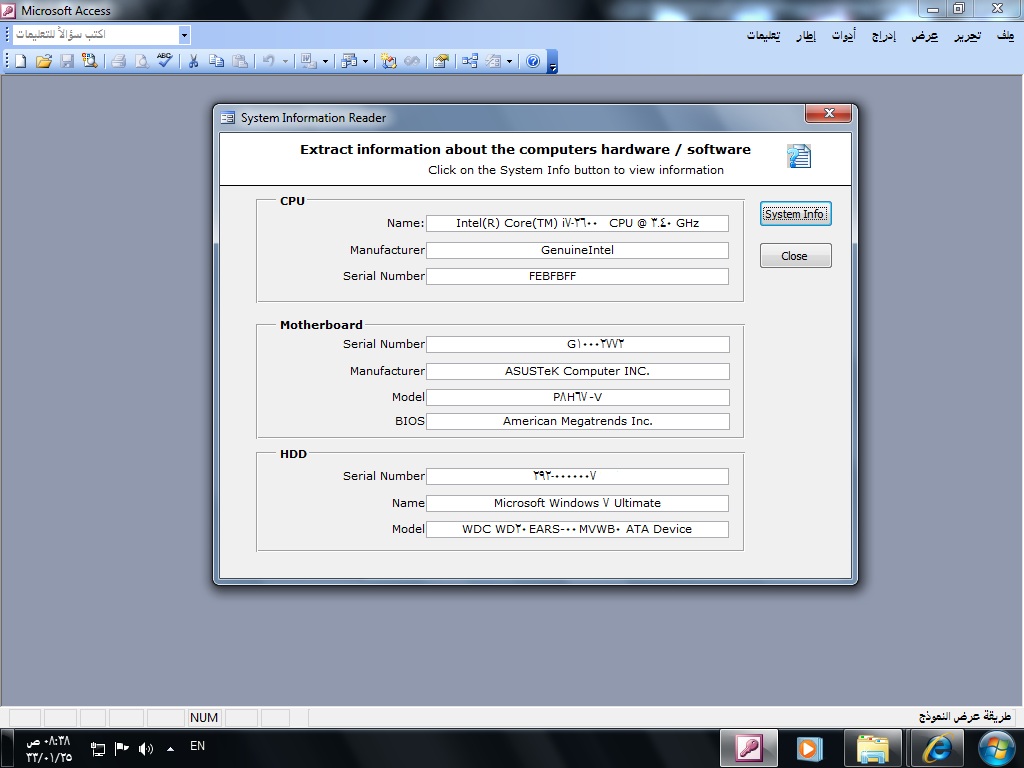Screen dimensions: 1024x768
Task: Open the أدوات (Tools) menu
Action: pos(844,35)
